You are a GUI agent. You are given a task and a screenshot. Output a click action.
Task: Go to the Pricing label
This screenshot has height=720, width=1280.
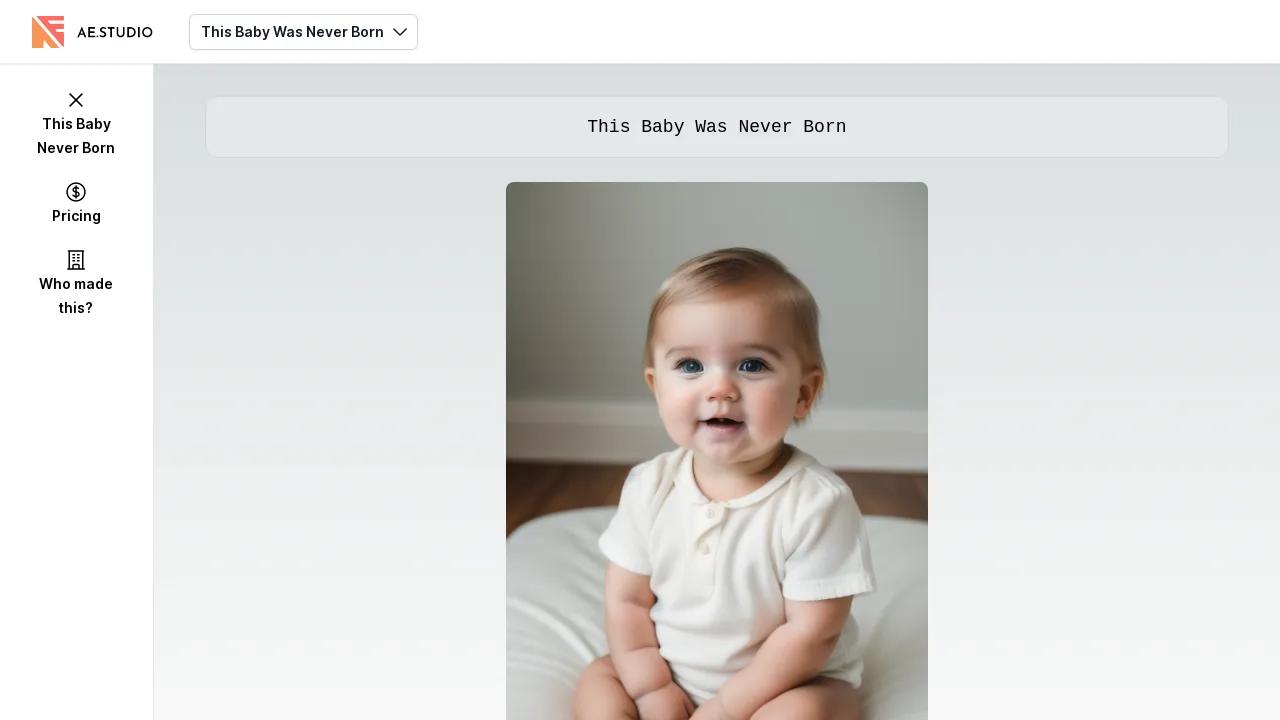76,216
